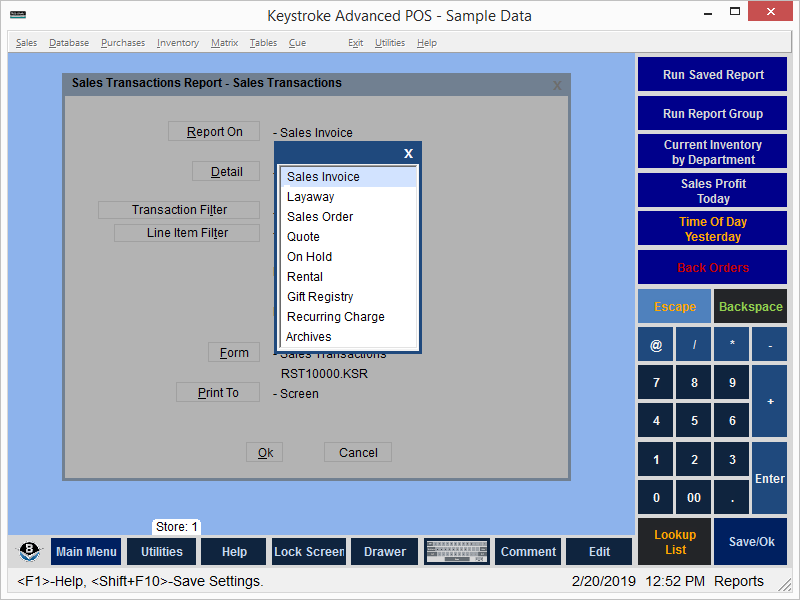The height and width of the screenshot is (600, 800).
Task: Open the Drawer from bottom toolbar
Action: coord(385,552)
